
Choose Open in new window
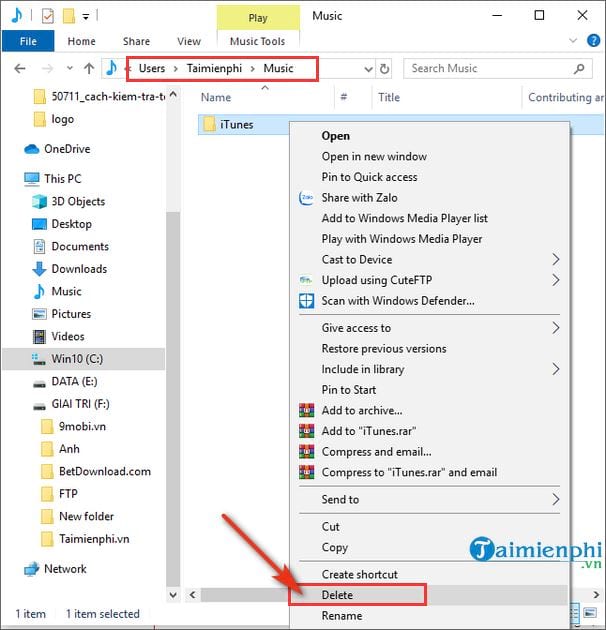[x=374, y=156]
